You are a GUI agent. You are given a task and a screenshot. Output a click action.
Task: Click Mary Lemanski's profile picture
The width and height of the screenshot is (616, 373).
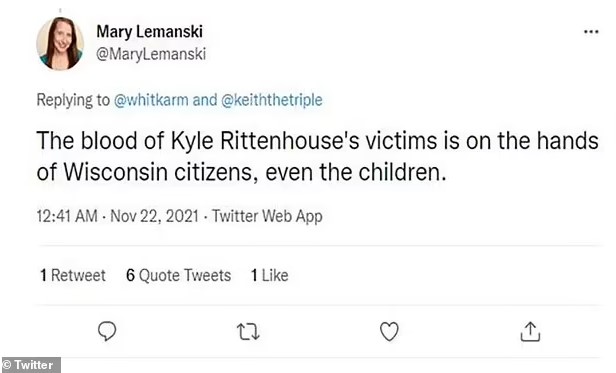pyautogui.click(x=60, y=43)
